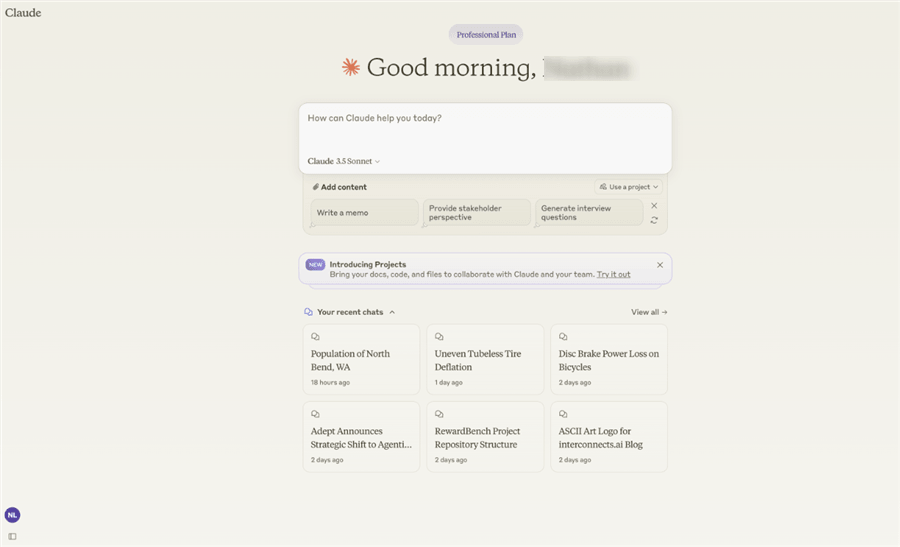Open the Uneven Tubeless Tire Deflation chat

pos(485,359)
